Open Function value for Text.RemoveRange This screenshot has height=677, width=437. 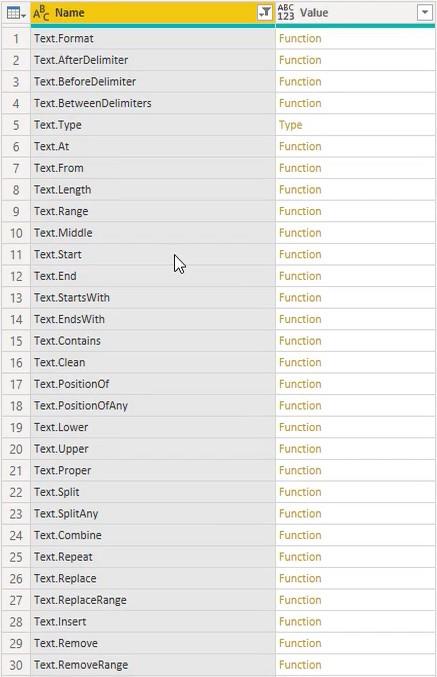tap(300, 664)
